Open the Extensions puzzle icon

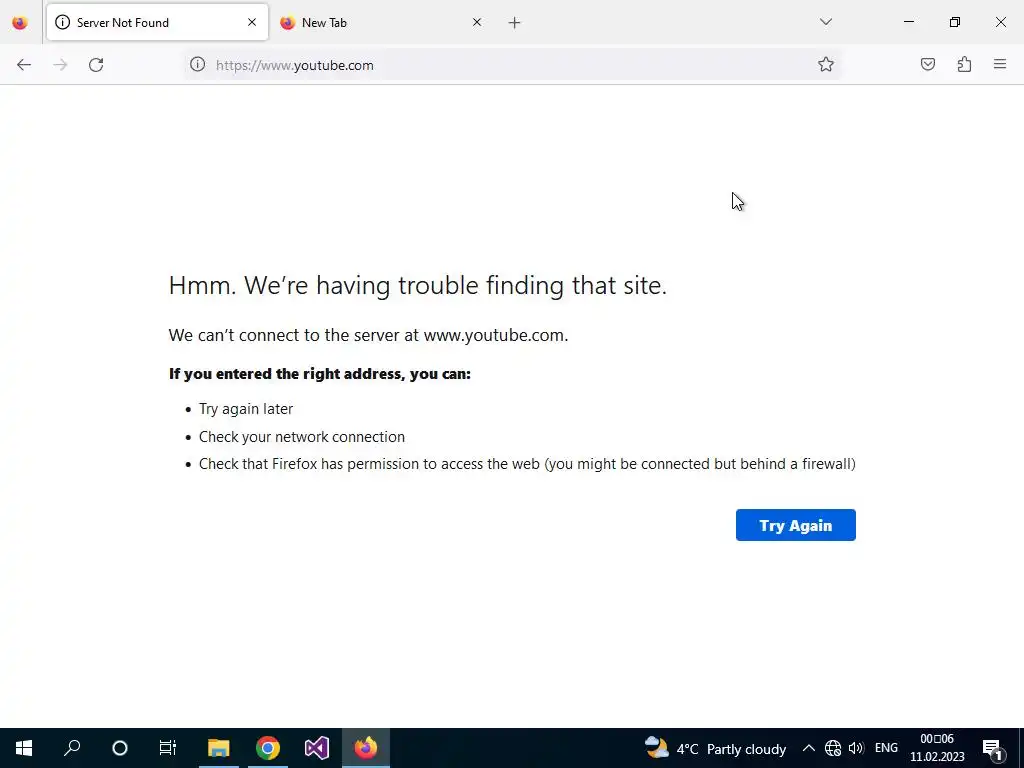point(964,65)
